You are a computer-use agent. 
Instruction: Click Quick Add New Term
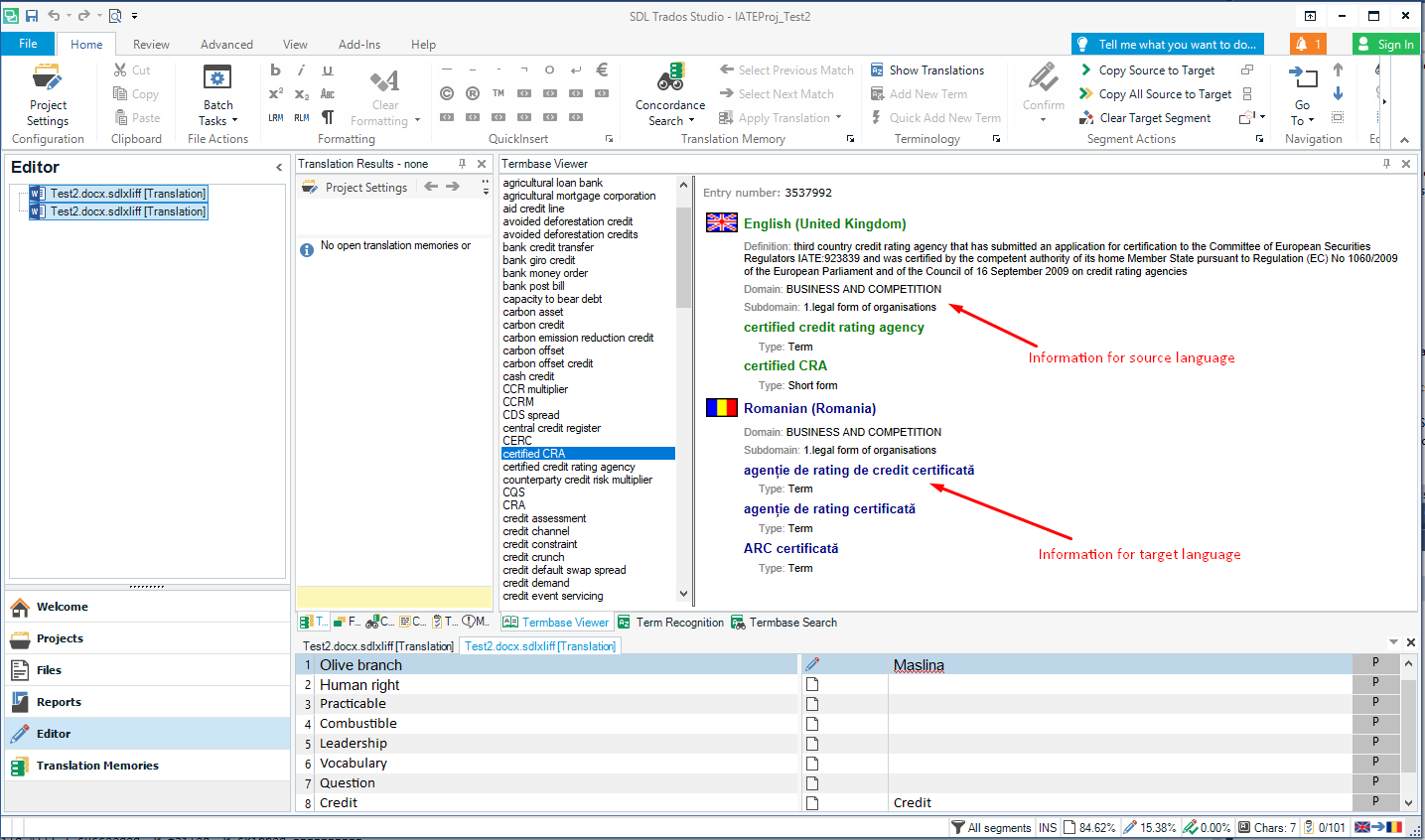click(x=935, y=118)
